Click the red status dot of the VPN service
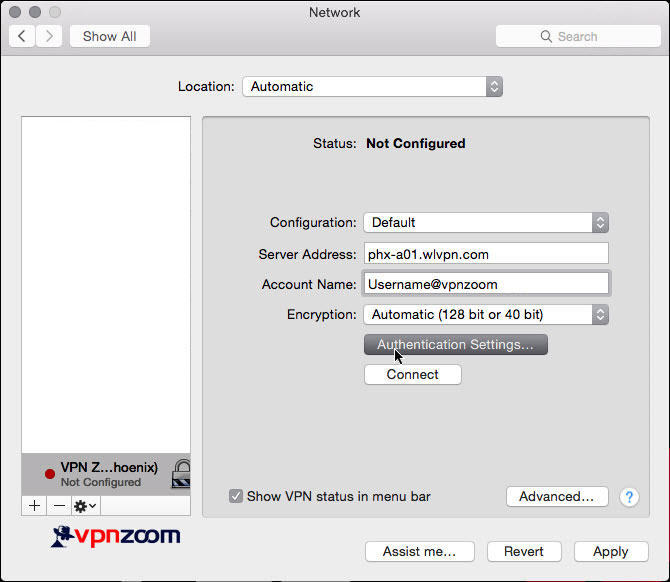This screenshot has width=670, height=582. [50, 474]
